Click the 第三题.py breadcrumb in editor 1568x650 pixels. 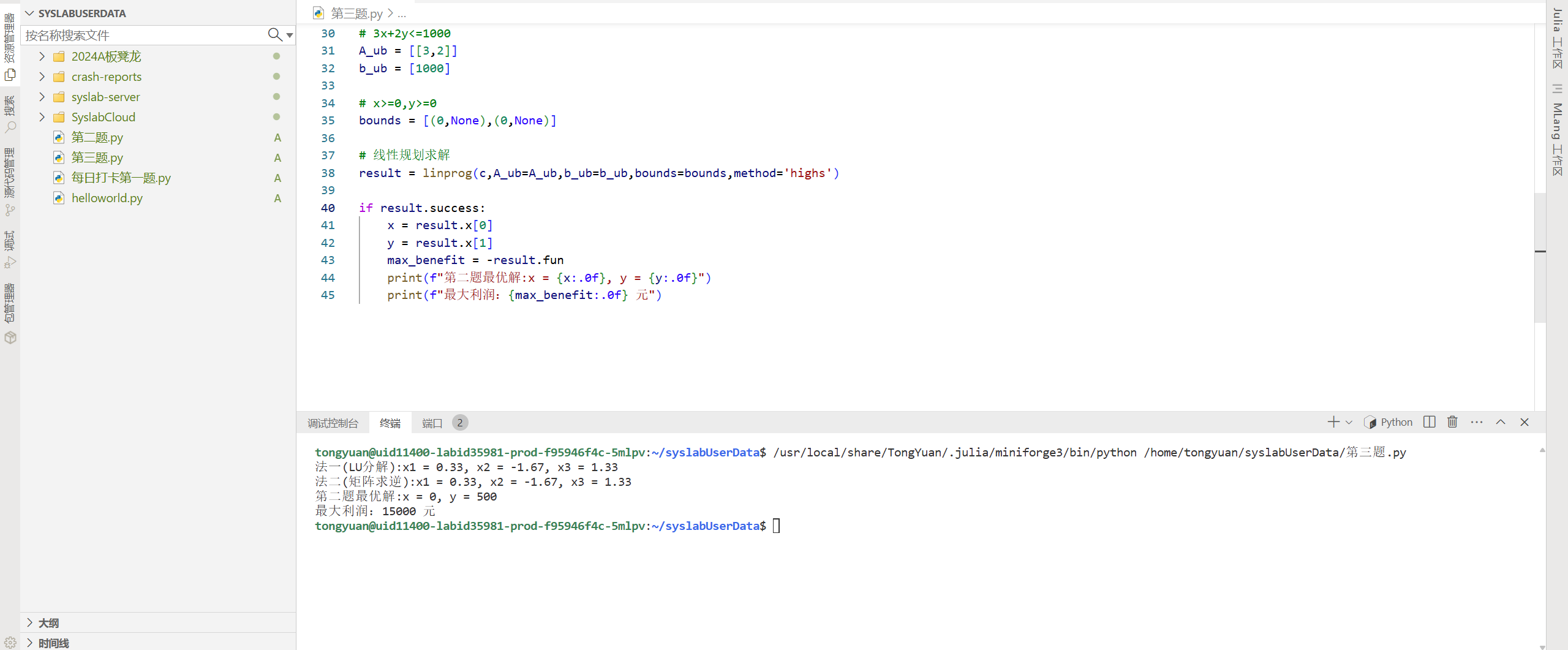coord(356,13)
